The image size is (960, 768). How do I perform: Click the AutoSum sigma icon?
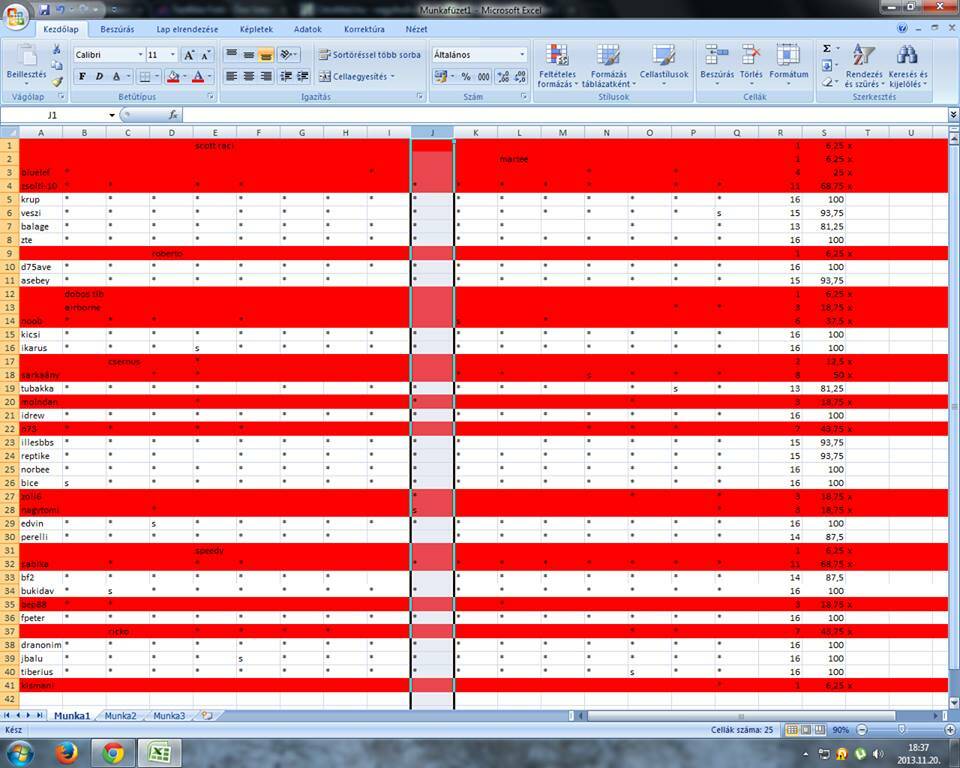pyautogui.click(x=827, y=48)
